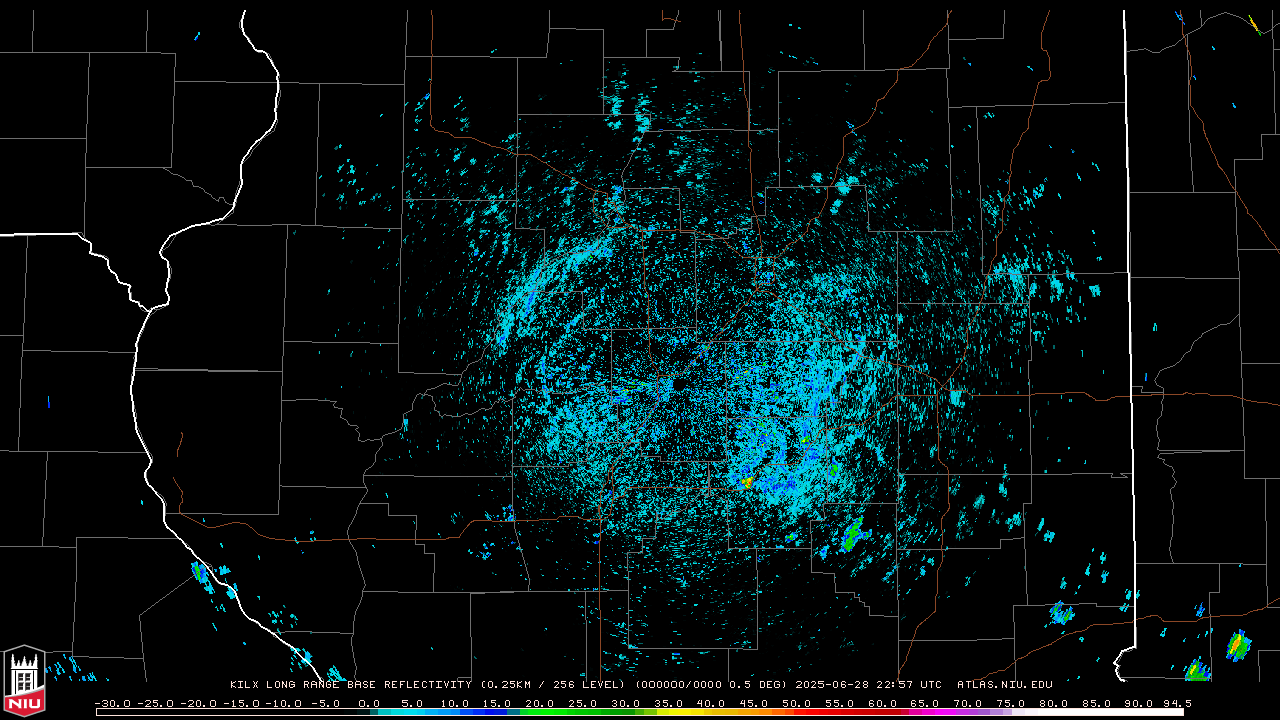1280x720 pixels.
Task: Click the green segment of the color bar
Action: (x=580, y=712)
